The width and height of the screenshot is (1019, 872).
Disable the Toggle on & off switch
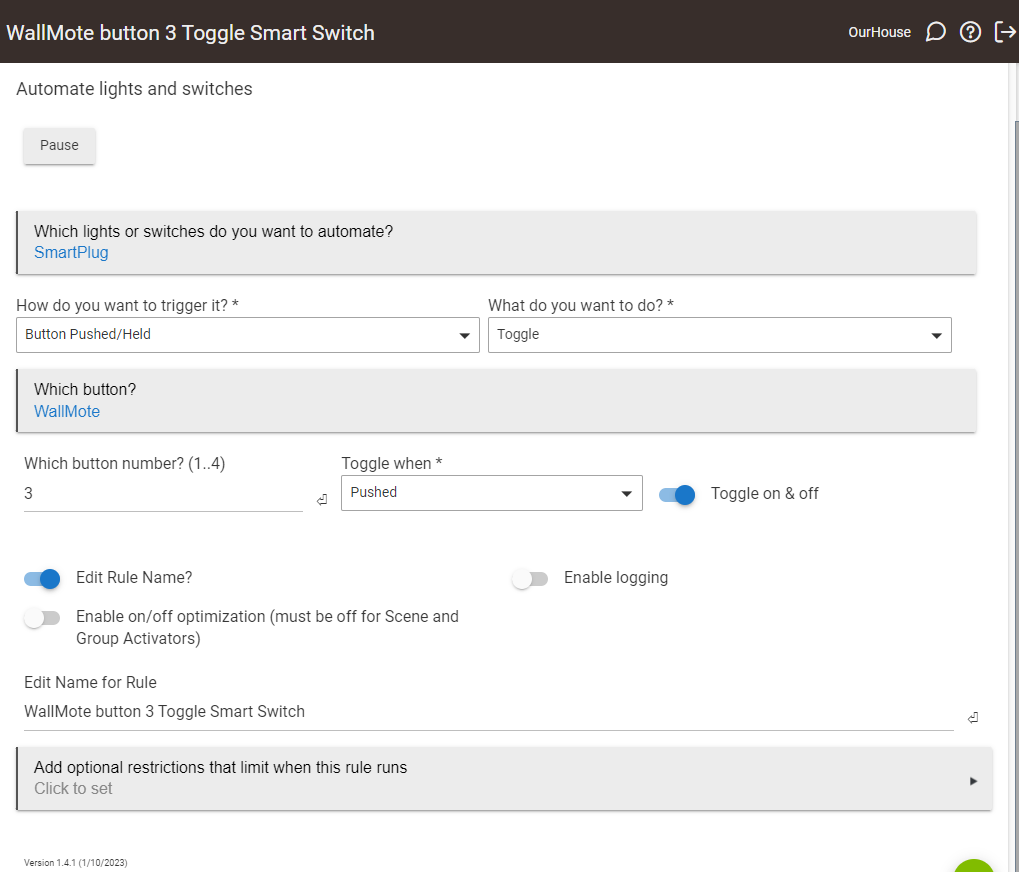pos(677,494)
